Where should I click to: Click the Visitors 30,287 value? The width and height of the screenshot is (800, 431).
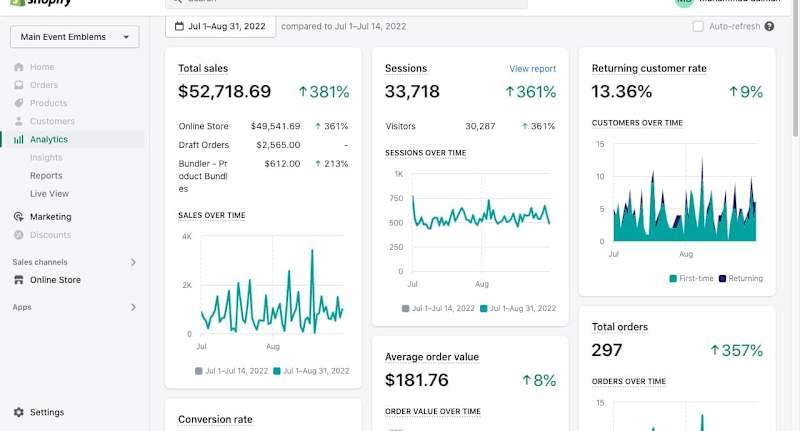coord(480,126)
